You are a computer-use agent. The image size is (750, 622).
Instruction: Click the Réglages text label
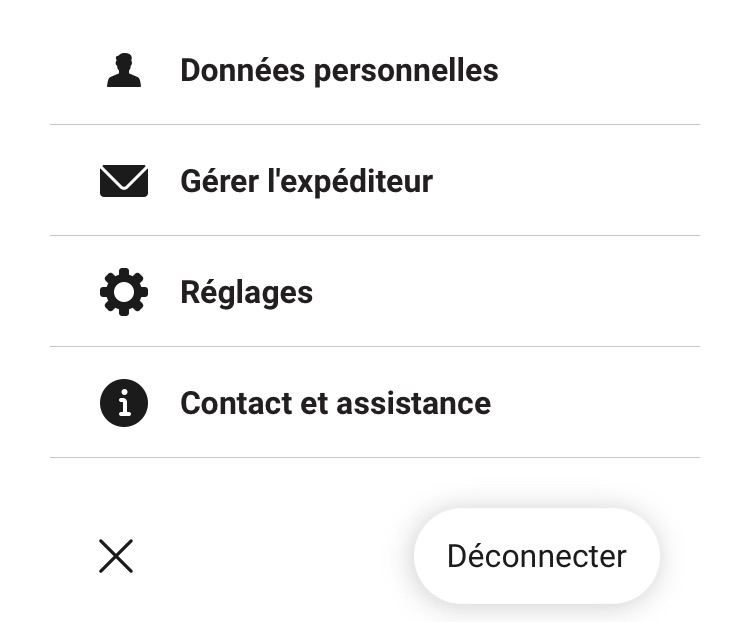point(246,293)
